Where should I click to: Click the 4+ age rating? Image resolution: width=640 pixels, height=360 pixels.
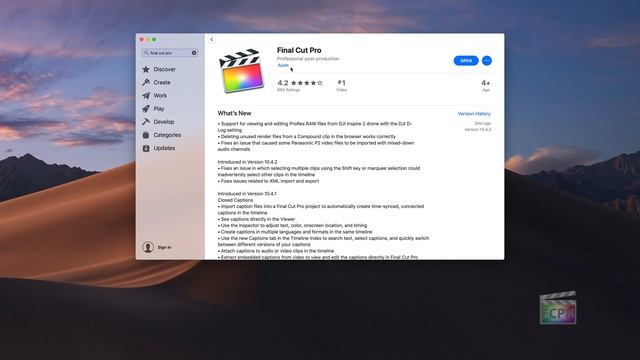(486, 85)
